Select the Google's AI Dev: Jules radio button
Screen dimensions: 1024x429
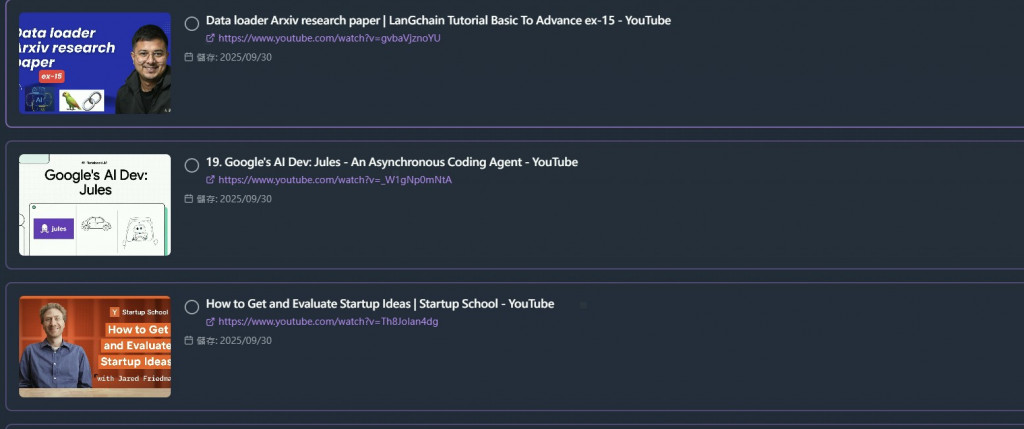191,166
